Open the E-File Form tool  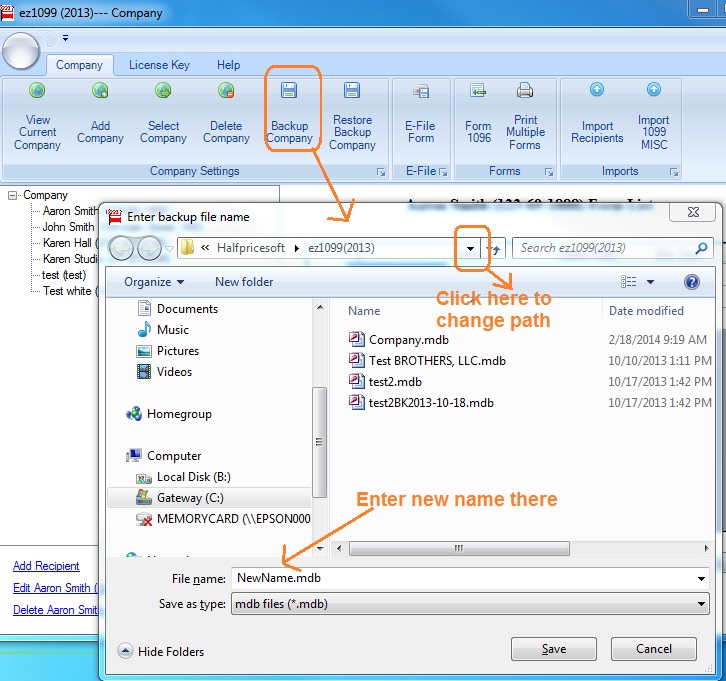click(x=420, y=92)
